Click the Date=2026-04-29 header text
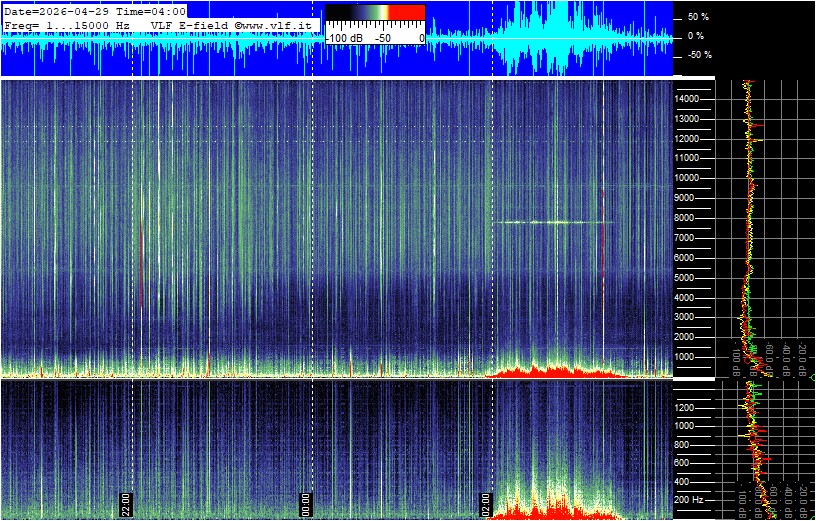This screenshot has width=816, height=521. (54, 10)
